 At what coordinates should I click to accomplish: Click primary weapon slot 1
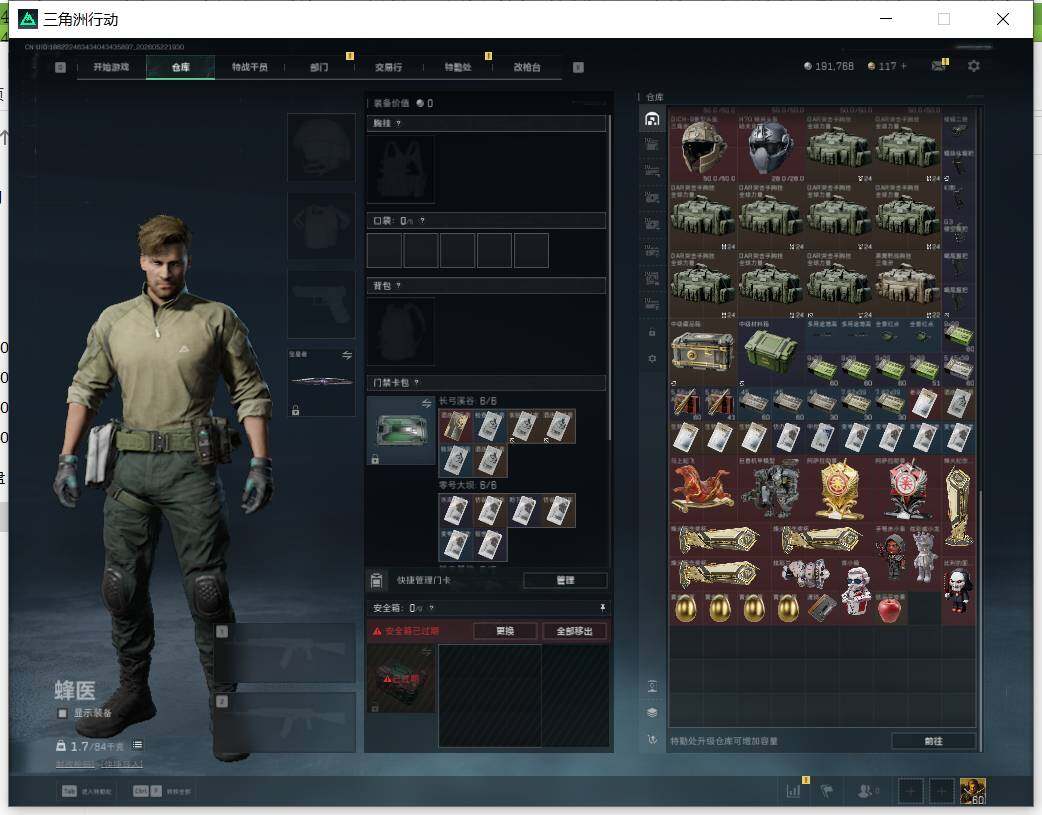coord(284,653)
